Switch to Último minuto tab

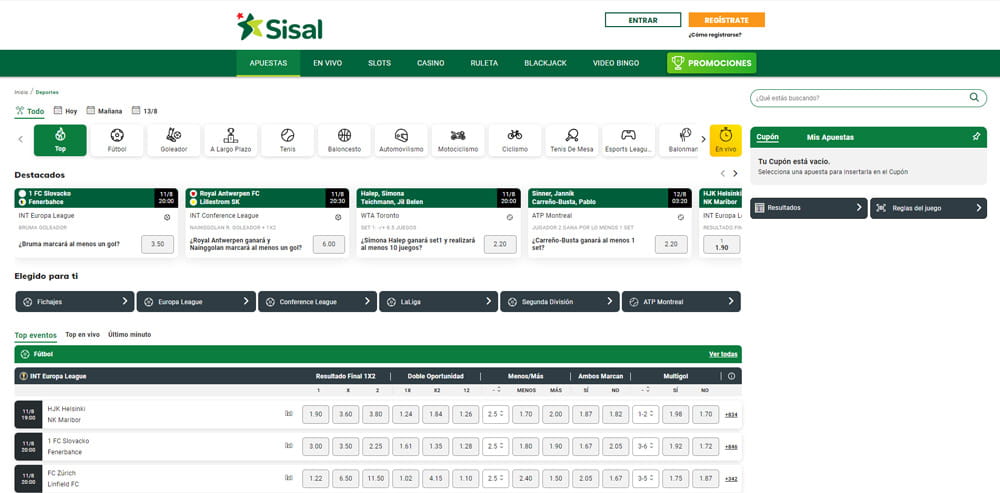pyautogui.click(x=129, y=334)
